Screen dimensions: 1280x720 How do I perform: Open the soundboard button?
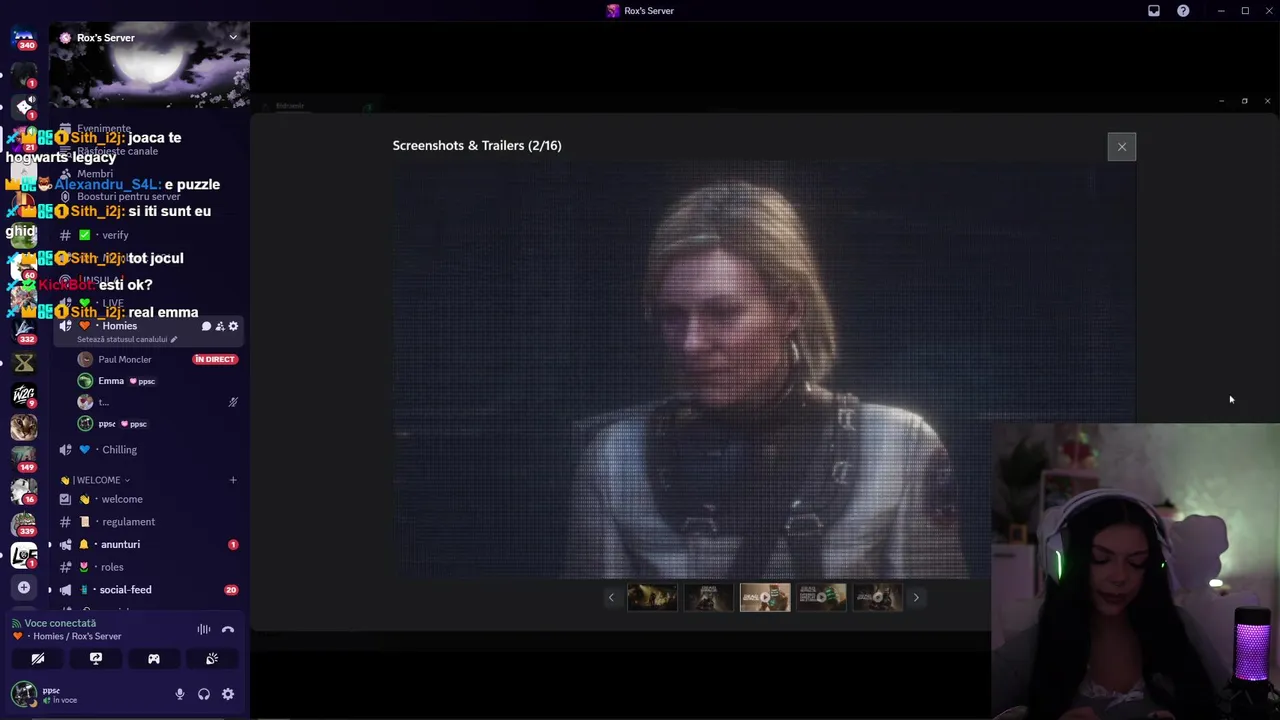pyautogui.click(x=212, y=659)
